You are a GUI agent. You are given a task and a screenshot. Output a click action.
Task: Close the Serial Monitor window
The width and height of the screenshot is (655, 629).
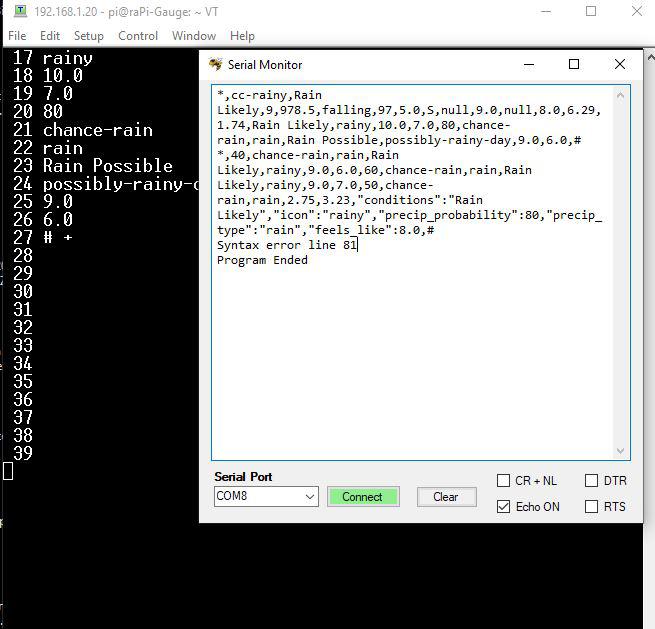click(620, 65)
